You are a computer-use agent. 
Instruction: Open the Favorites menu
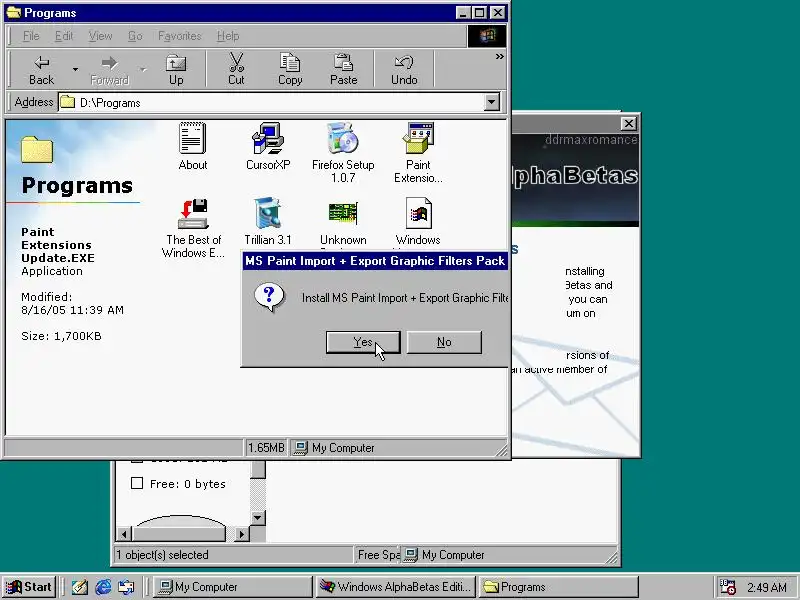point(179,36)
